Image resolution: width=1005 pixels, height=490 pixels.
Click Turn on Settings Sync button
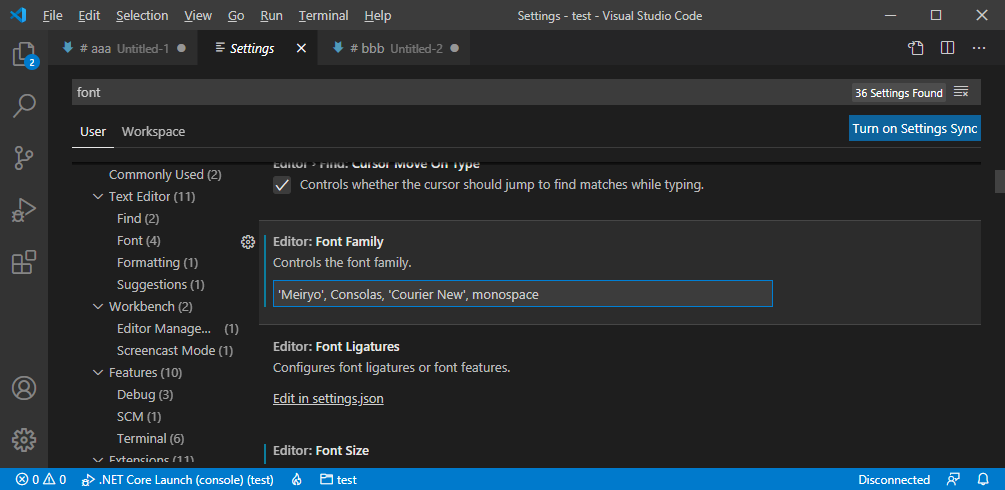pyautogui.click(x=915, y=128)
